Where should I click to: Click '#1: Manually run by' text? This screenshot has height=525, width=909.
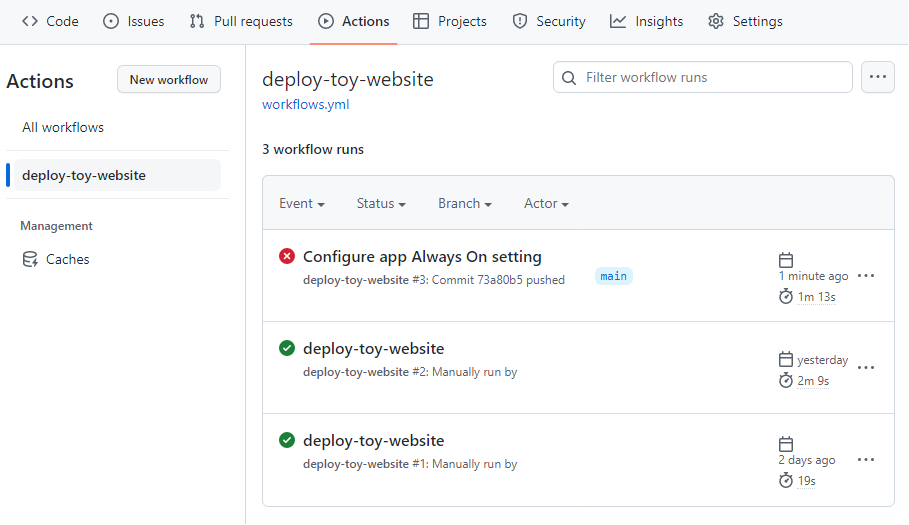point(464,464)
